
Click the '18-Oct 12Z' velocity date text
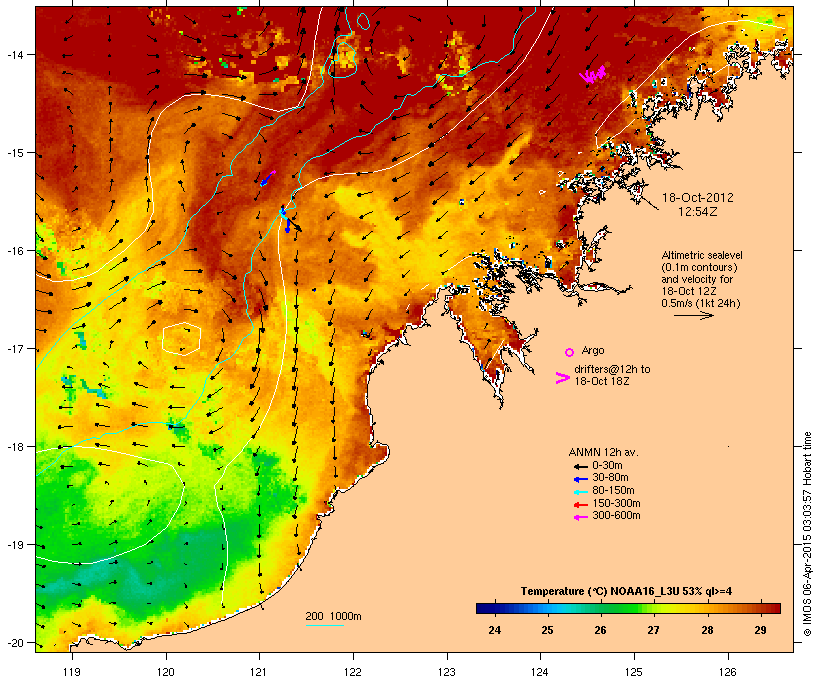(689, 291)
